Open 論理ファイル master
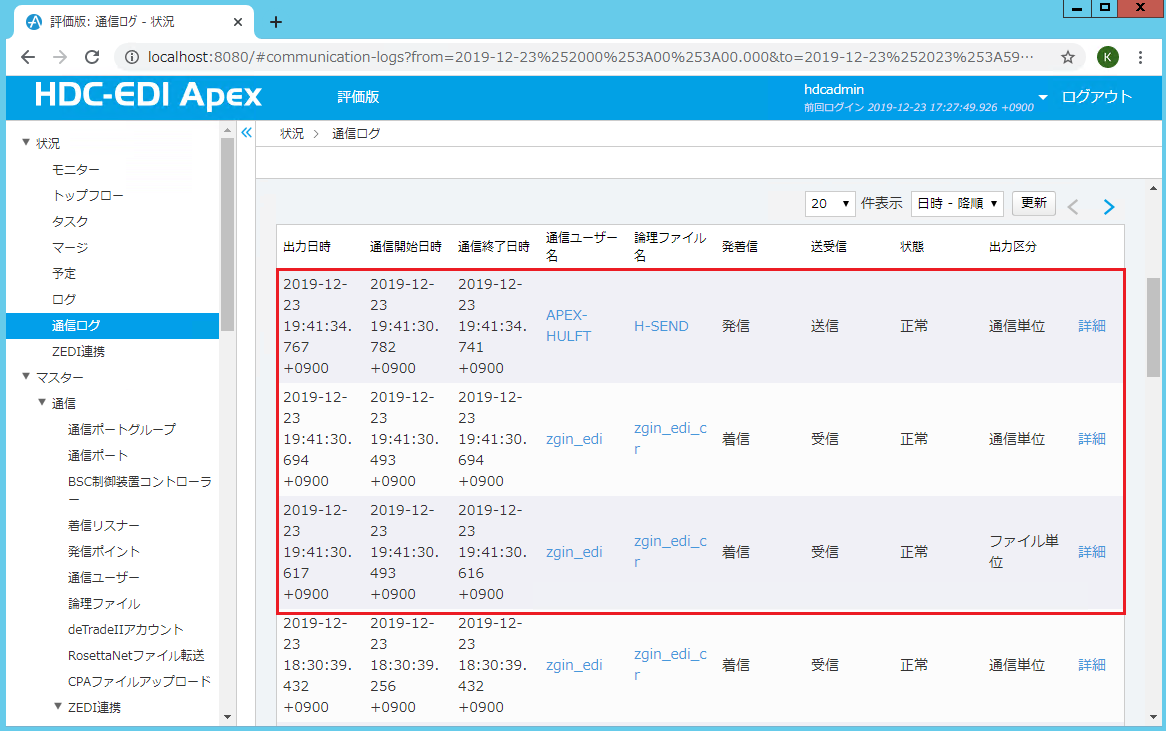Viewport: 1166px width, 731px height. pos(104,604)
